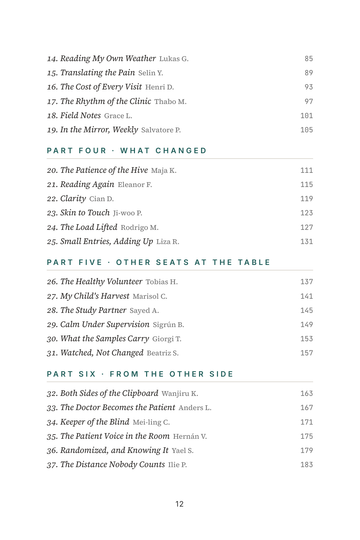The height and width of the screenshot is (540, 360).
Task: Open The Distance Nobody Counts chapter
Action: click(x=180, y=465)
